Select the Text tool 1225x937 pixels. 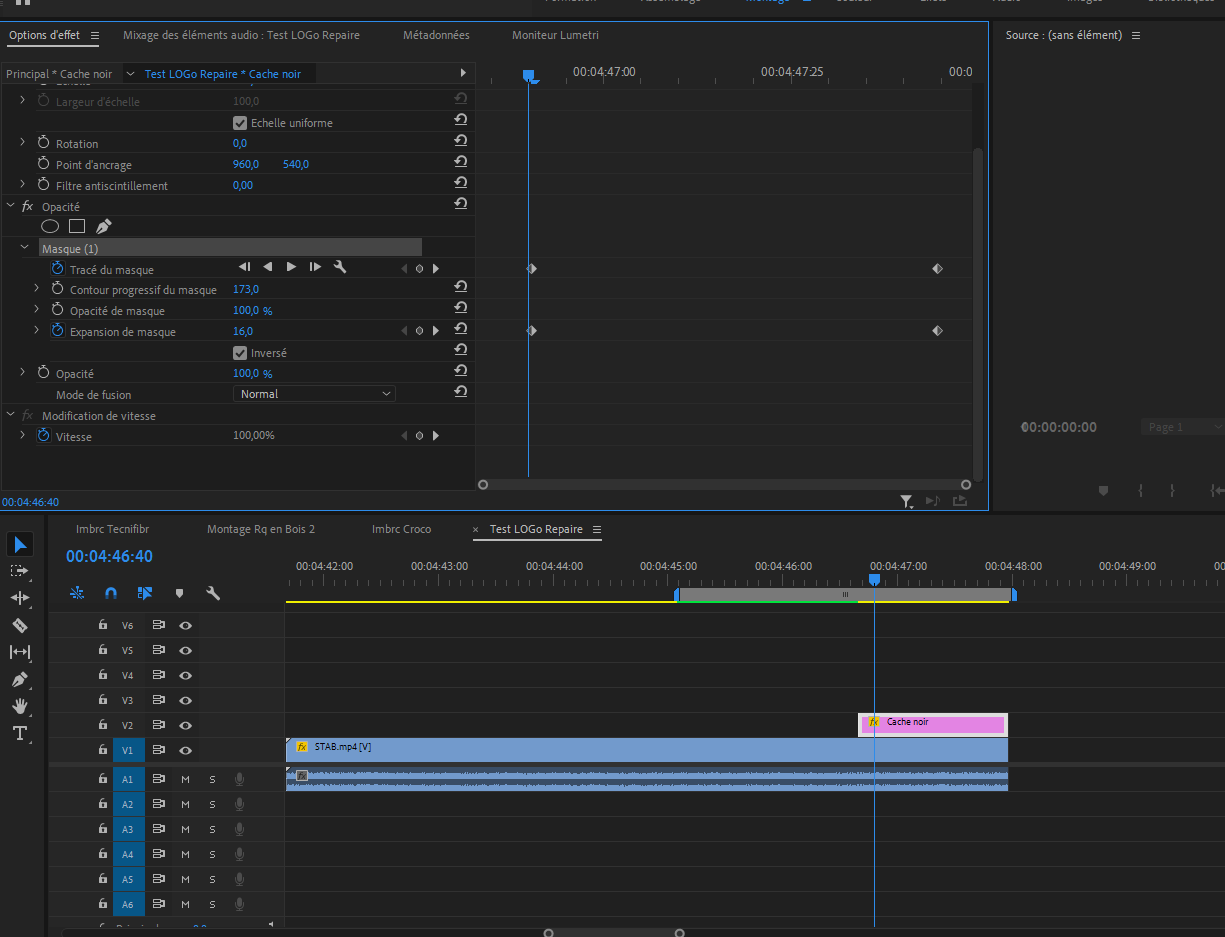coord(19,733)
